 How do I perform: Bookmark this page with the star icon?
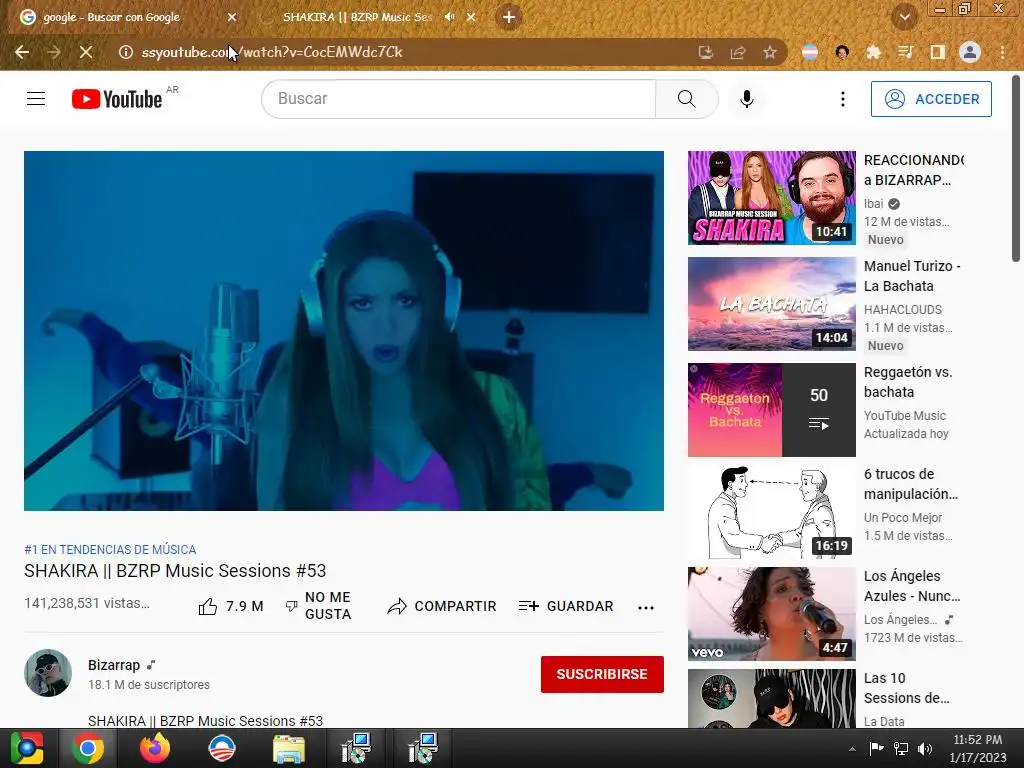770,52
